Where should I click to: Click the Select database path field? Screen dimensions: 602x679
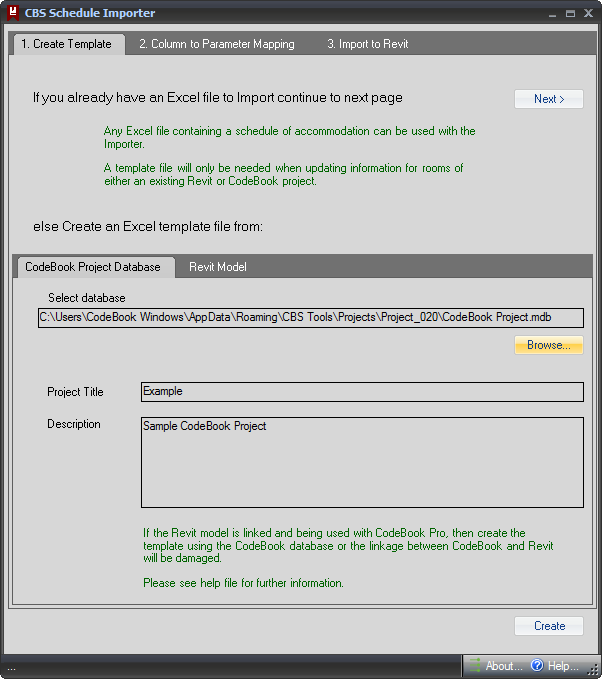click(311, 317)
